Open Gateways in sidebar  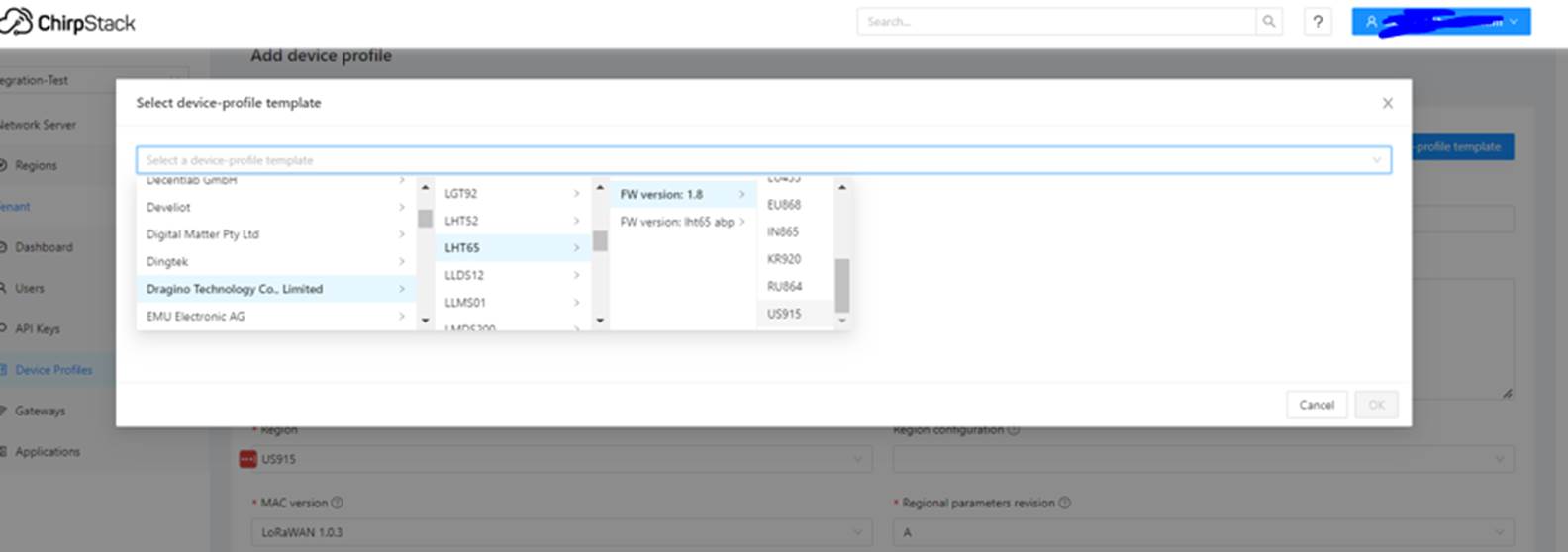click(x=40, y=411)
